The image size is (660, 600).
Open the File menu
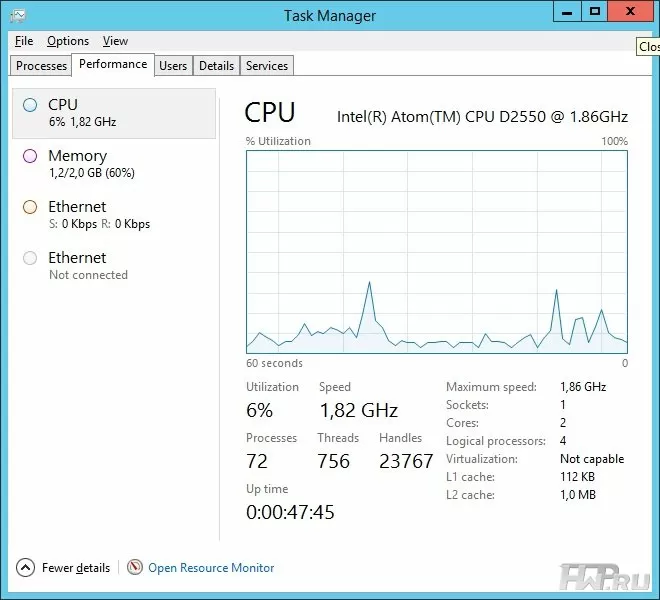click(24, 41)
